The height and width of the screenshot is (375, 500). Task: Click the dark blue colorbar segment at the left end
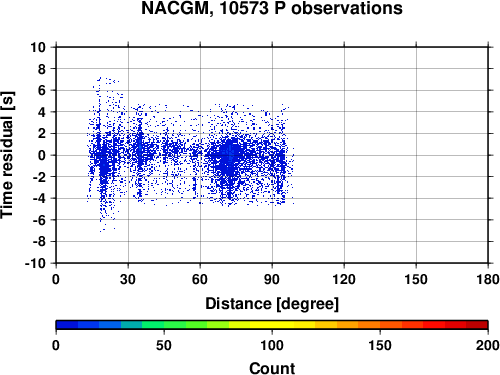click(67, 325)
